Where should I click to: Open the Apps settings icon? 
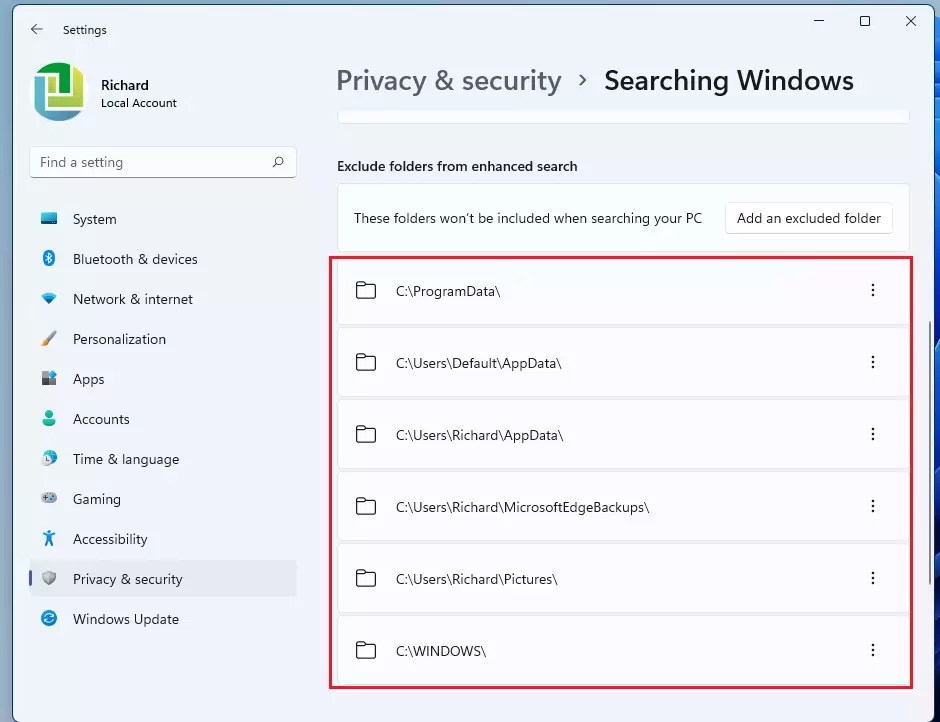(x=48, y=379)
